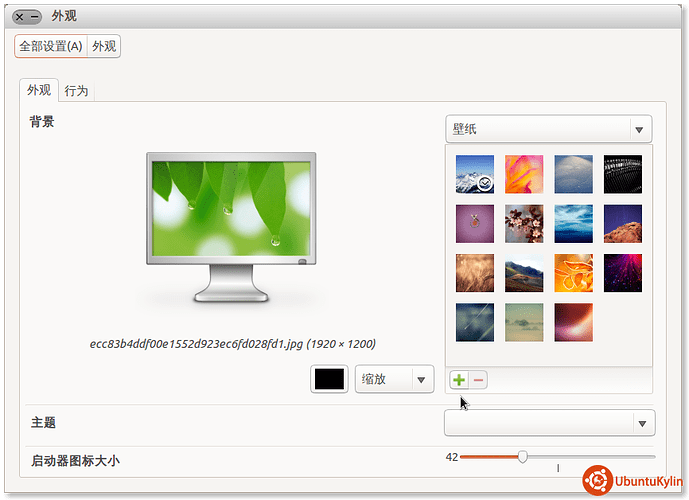Image resolution: width=689 pixels, height=500 pixels.
Task: Pick the golden brown wheat wallpaper
Action: click(475, 273)
